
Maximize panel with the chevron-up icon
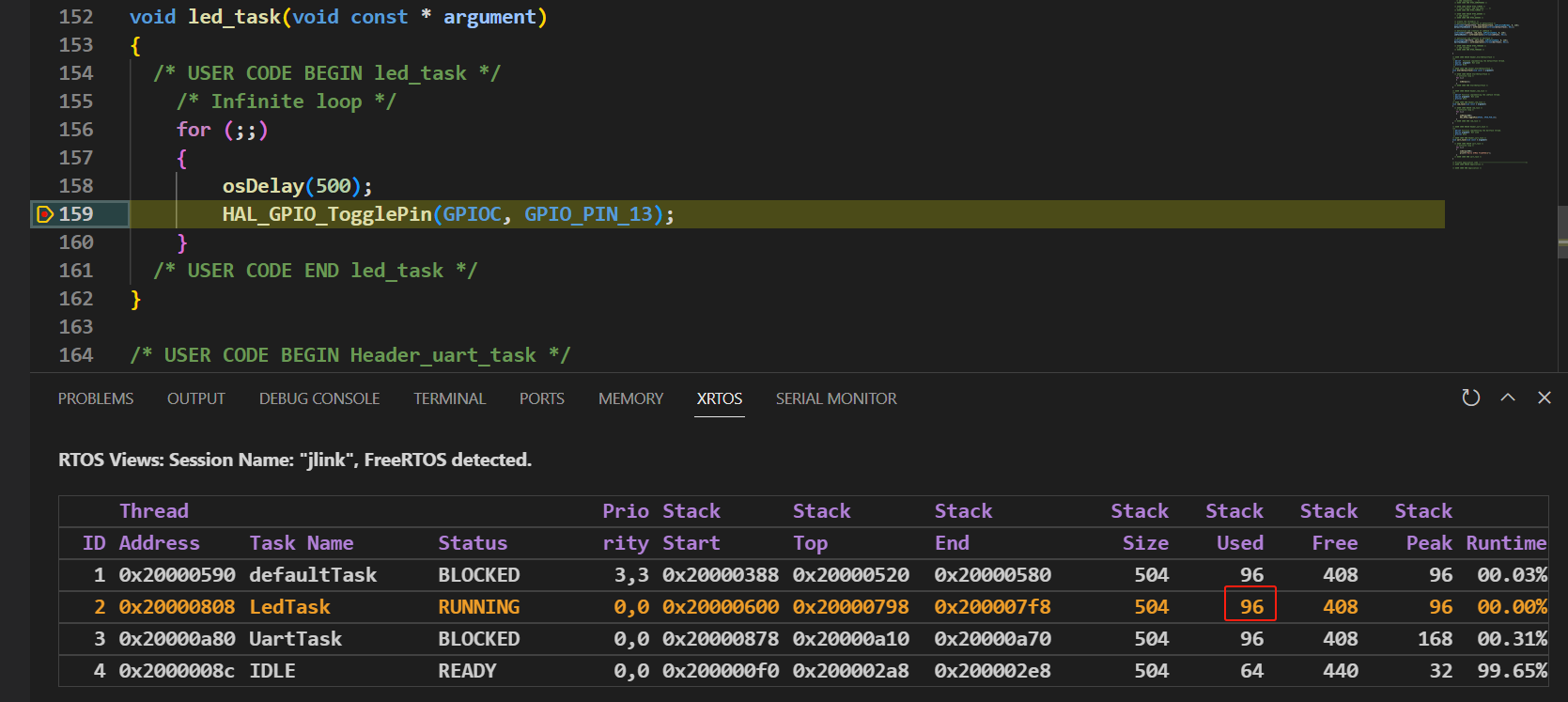1508,398
